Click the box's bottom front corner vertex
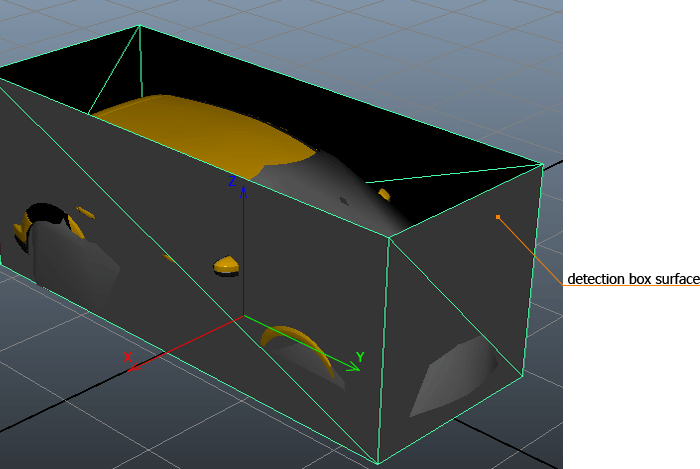 pyautogui.click(x=378, y=463)
